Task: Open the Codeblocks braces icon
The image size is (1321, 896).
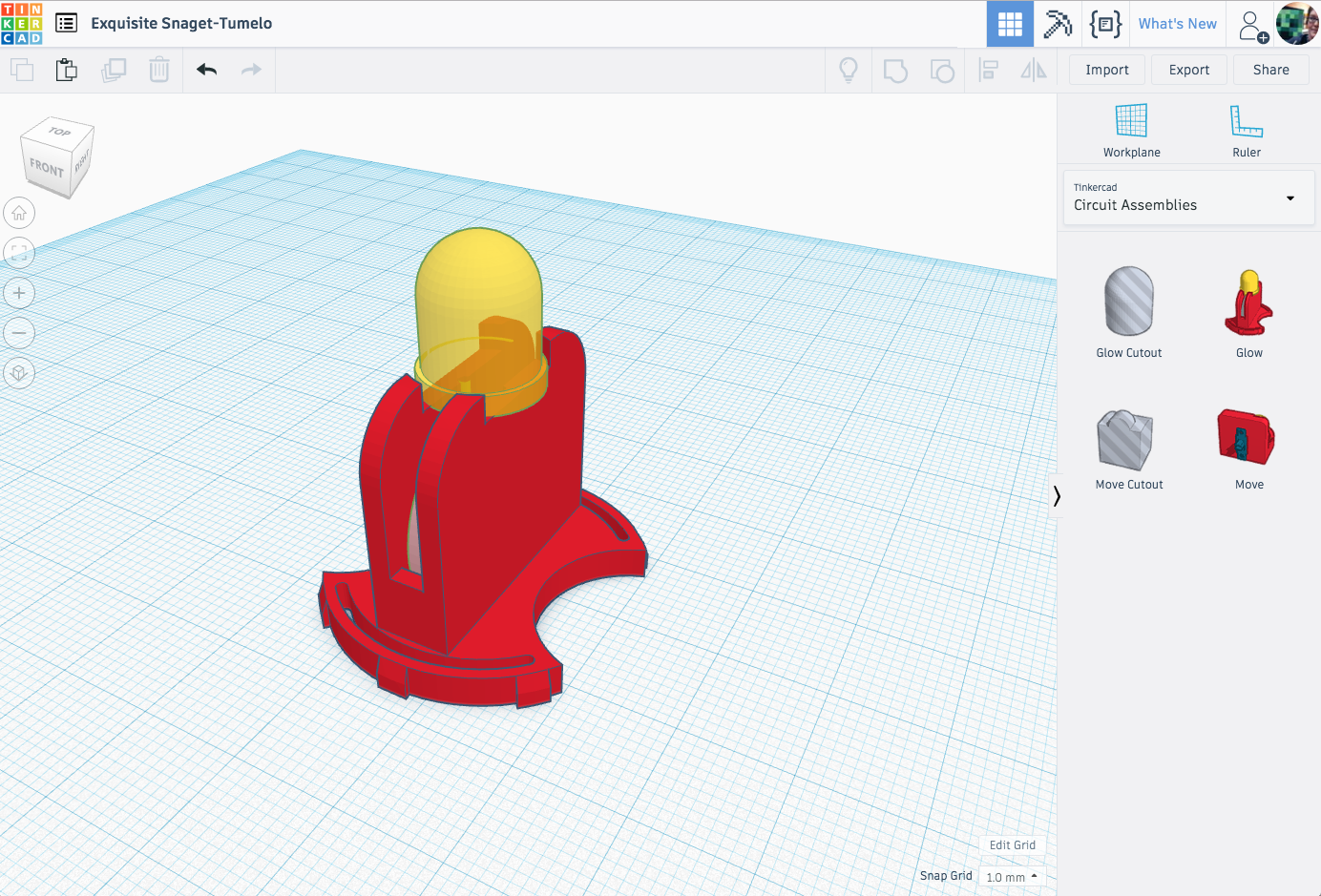Action: tap(1105, 24)
